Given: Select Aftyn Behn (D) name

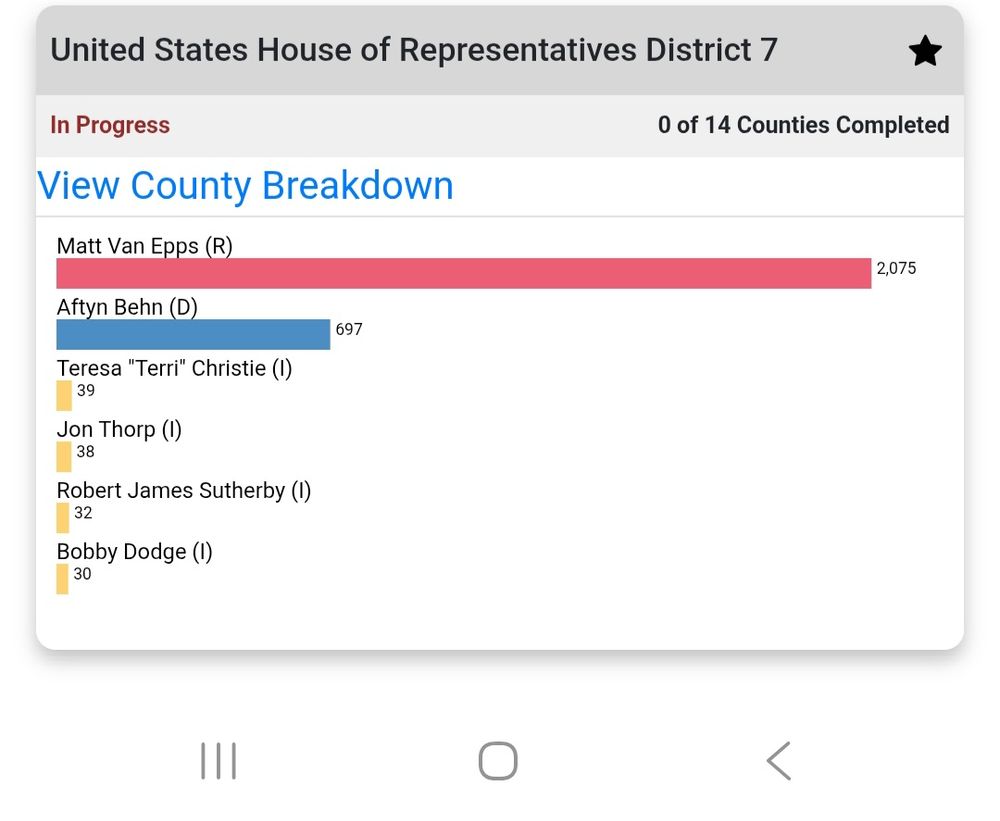Looking at the screenshot, I should tap(127, 307).
